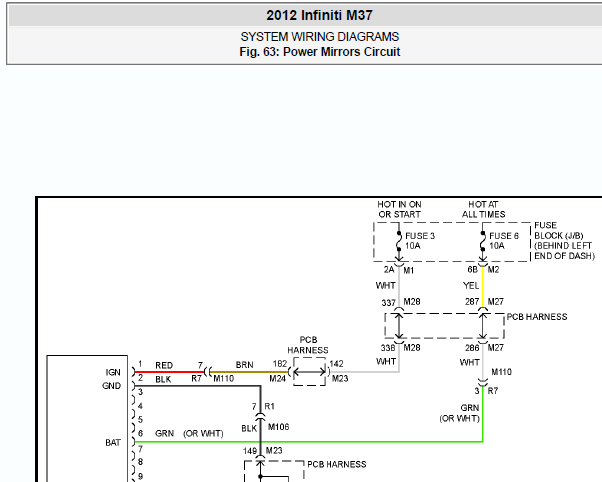Click the 'BLK' label on pin 2 wire
Viewport: 602px width, 482px height.
(163, 380)
